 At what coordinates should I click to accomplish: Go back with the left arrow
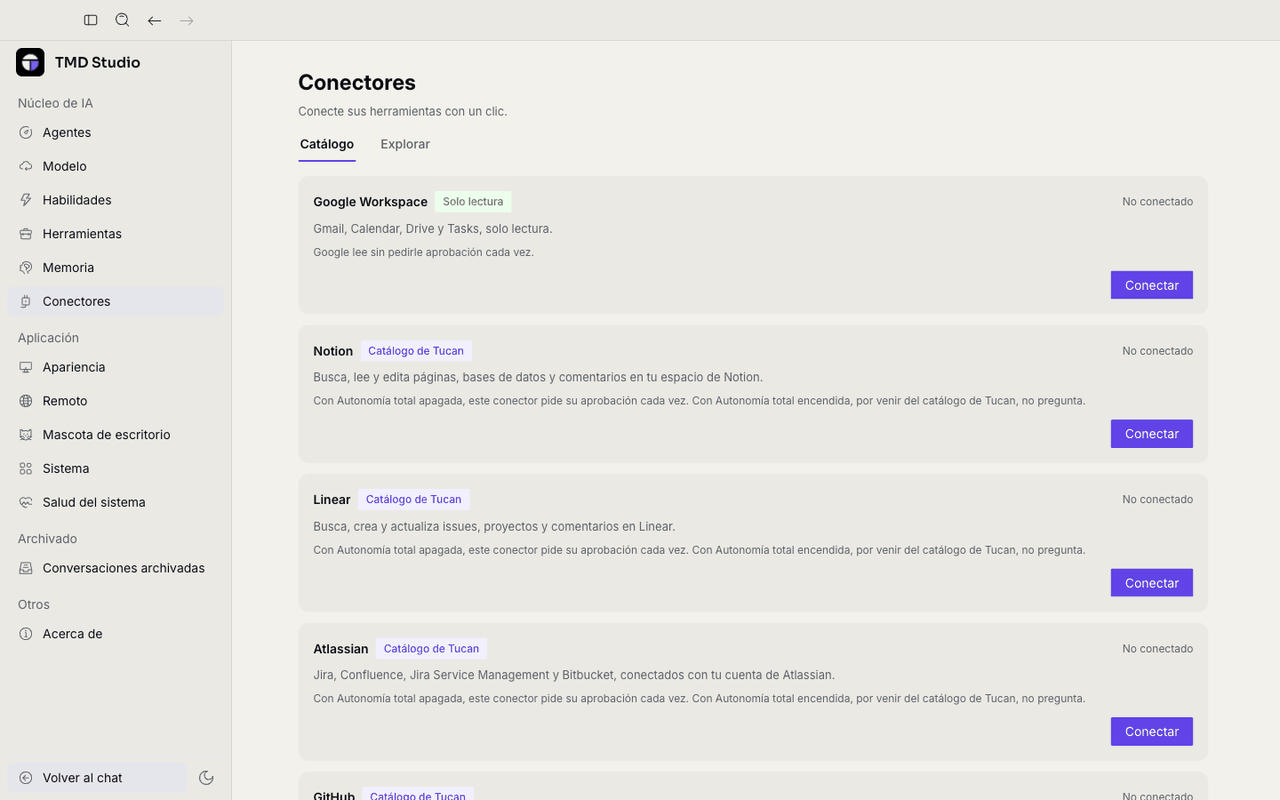(x=154, y=20)
